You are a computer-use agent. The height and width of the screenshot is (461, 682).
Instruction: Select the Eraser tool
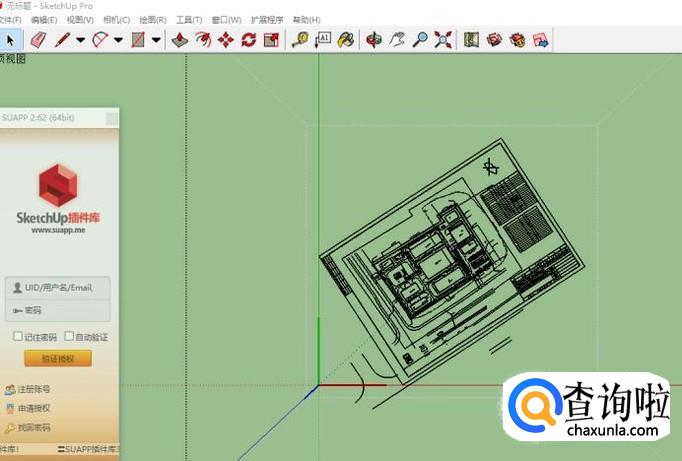[x=38, y=40]
